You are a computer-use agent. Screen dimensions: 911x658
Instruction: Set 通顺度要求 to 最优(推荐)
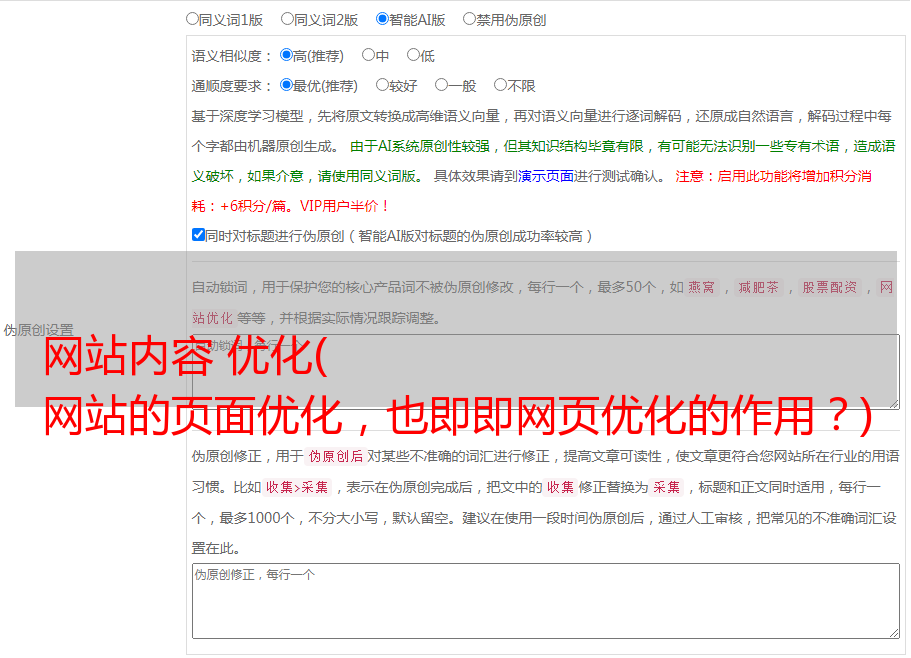(286, 85)
